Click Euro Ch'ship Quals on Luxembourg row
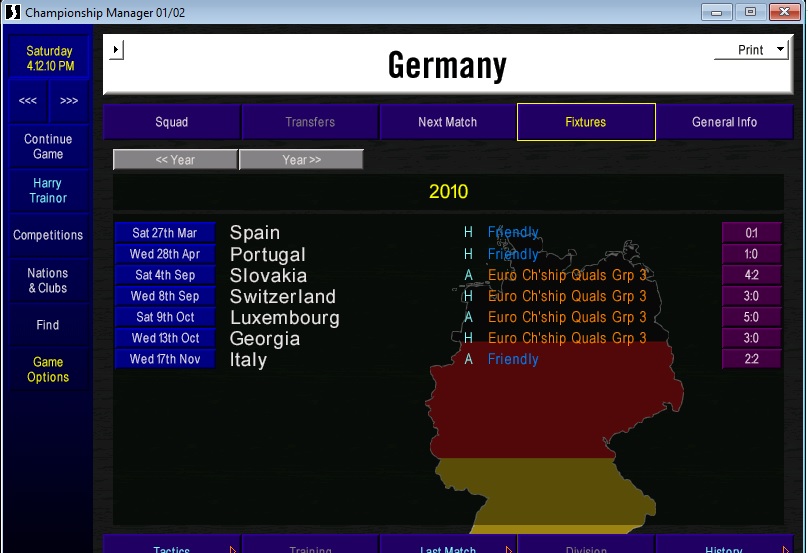The width and height of the screenshot is (808, 553). [567, 317]
